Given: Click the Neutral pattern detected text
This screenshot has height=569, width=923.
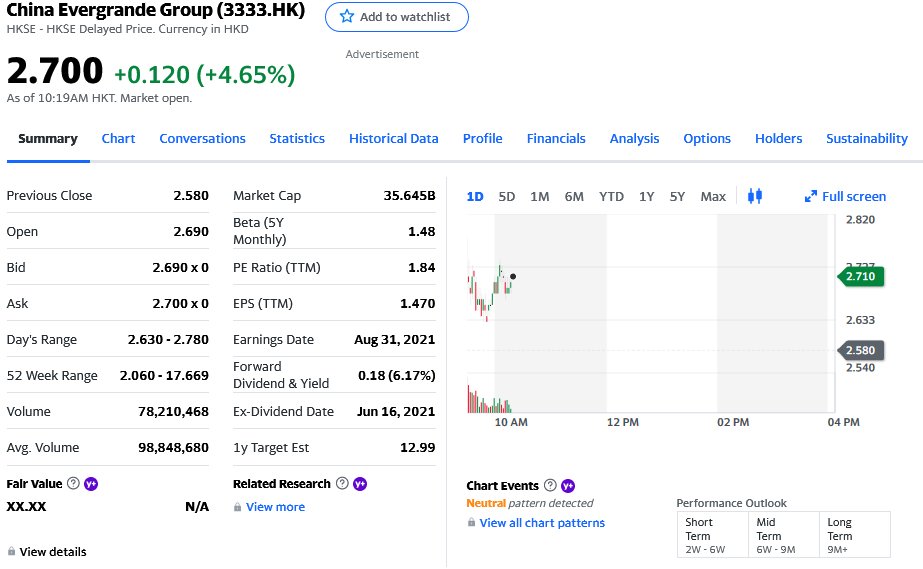Looking at the screenshot, I should [x=529, y=503].
